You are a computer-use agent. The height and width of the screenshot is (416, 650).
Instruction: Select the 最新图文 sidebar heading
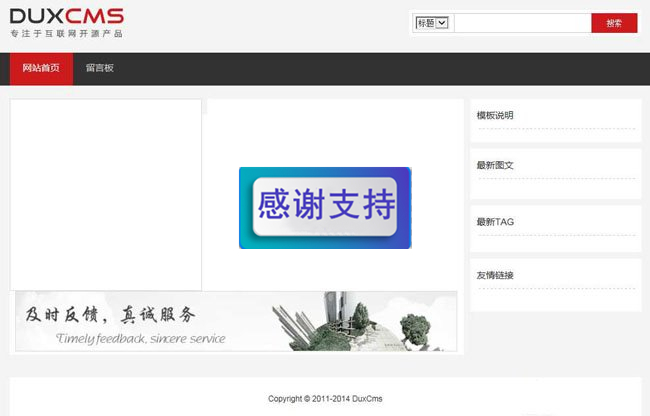495,165
